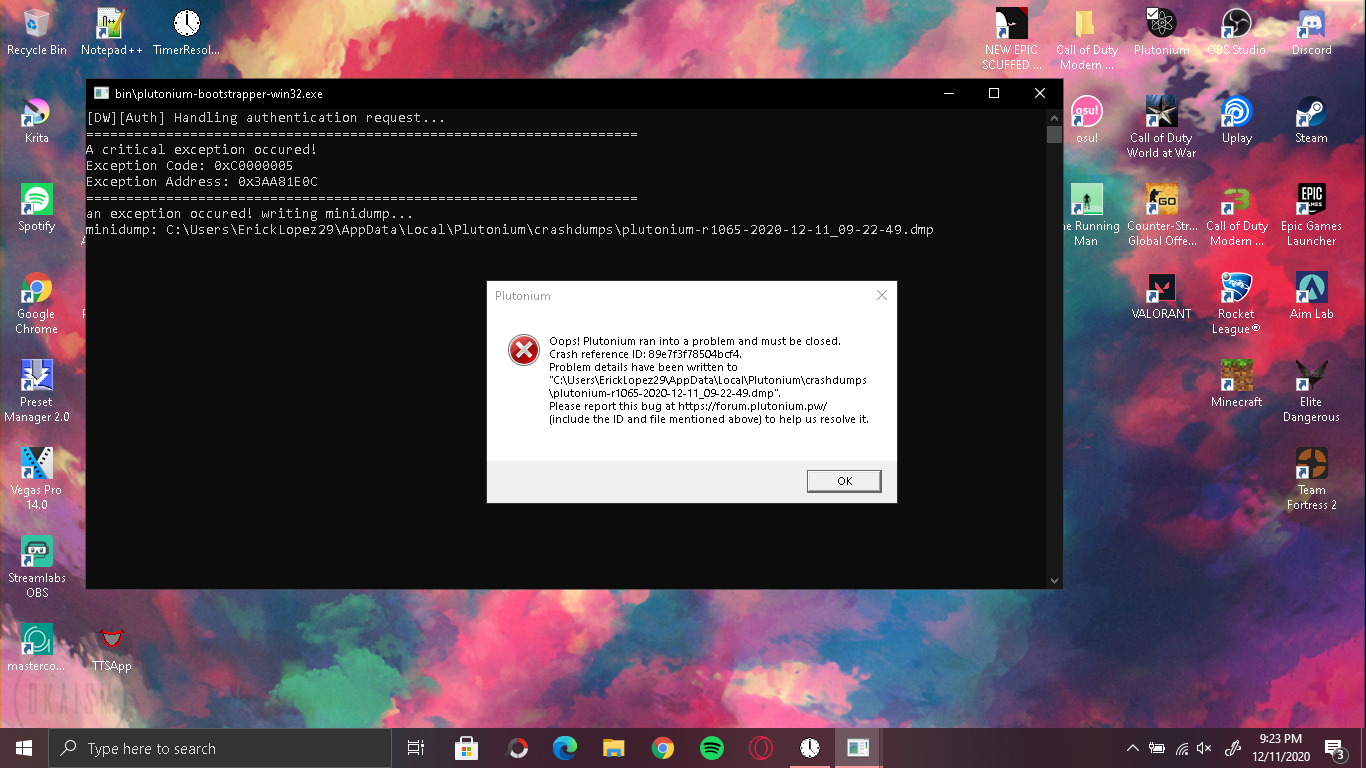Switch to the Plutonium console on taskbar
Viewport: 1366px width, 768px height.
tap(858, 748)
